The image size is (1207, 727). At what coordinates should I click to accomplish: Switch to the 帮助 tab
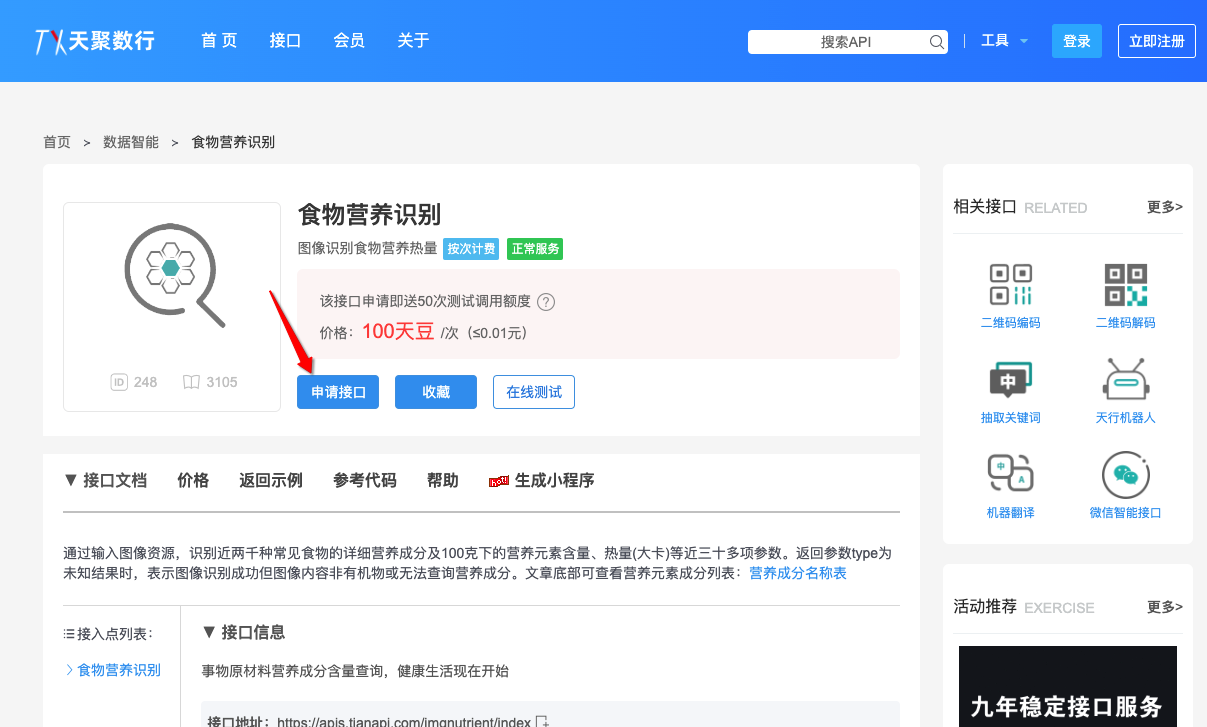tap(443, 480)
